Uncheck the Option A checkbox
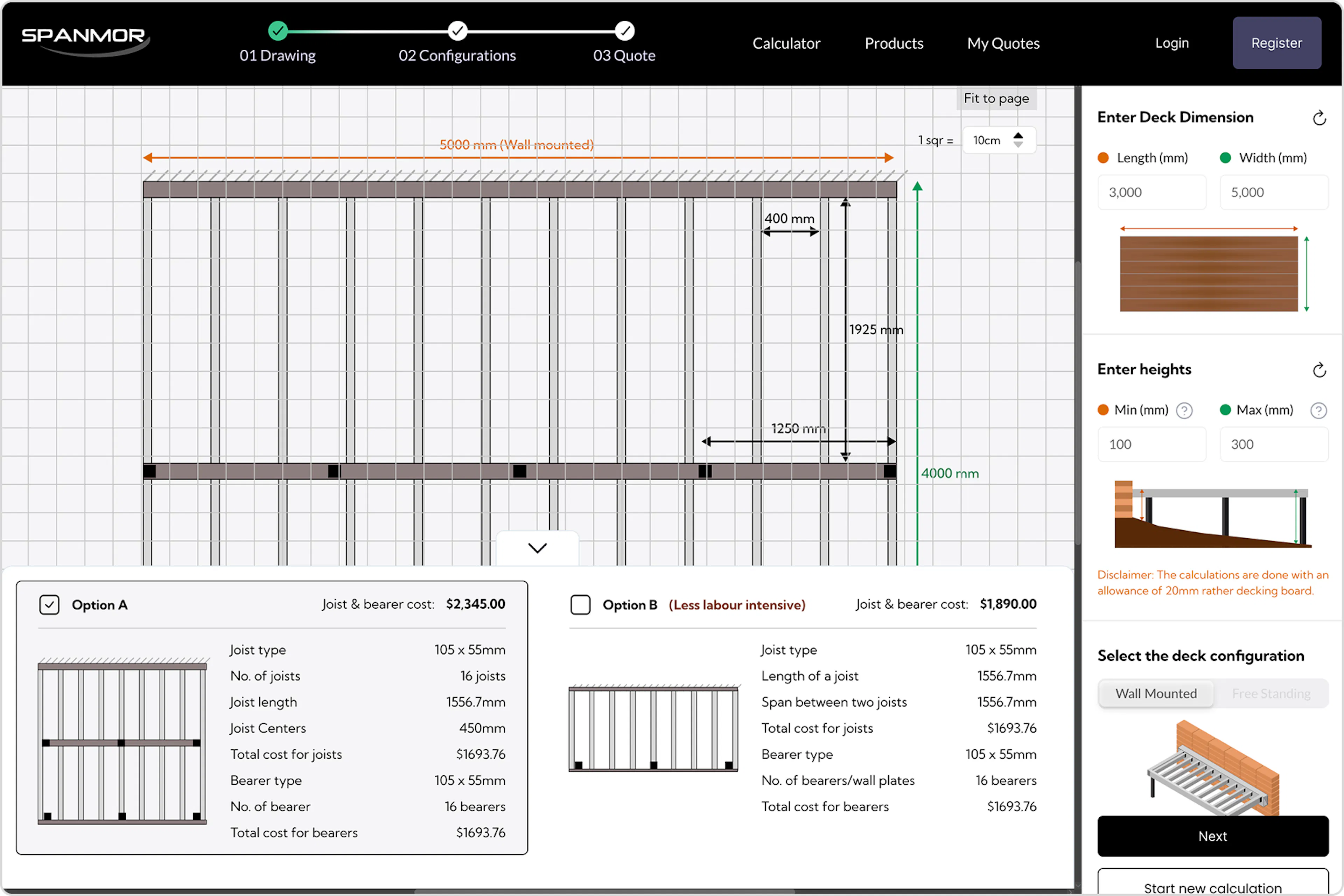The height and width of the screenshot is (896, 1344). click(49, 604)
